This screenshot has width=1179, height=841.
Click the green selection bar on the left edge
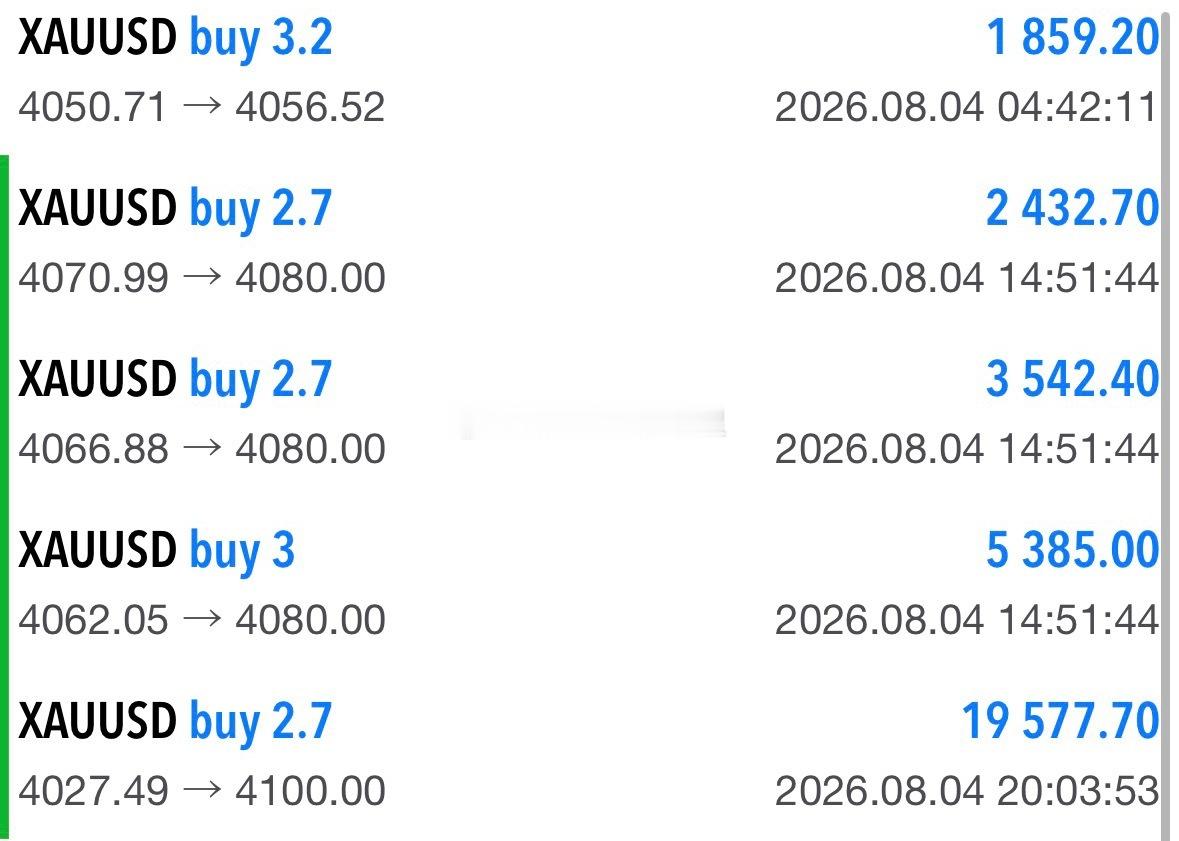(x=4, y=498)
